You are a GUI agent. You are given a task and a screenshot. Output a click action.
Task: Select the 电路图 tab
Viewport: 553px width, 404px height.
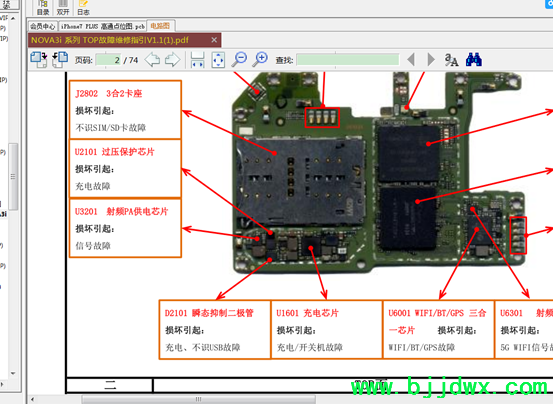pos(160,26)
